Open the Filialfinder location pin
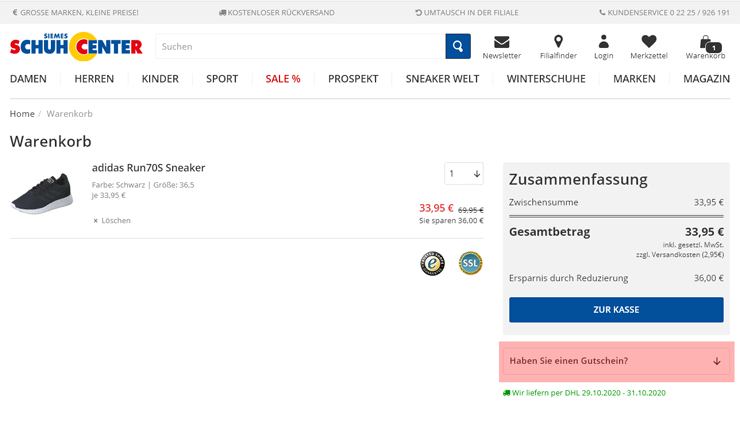The width and height of the screenshot is (740, 421). coord(558,42)
